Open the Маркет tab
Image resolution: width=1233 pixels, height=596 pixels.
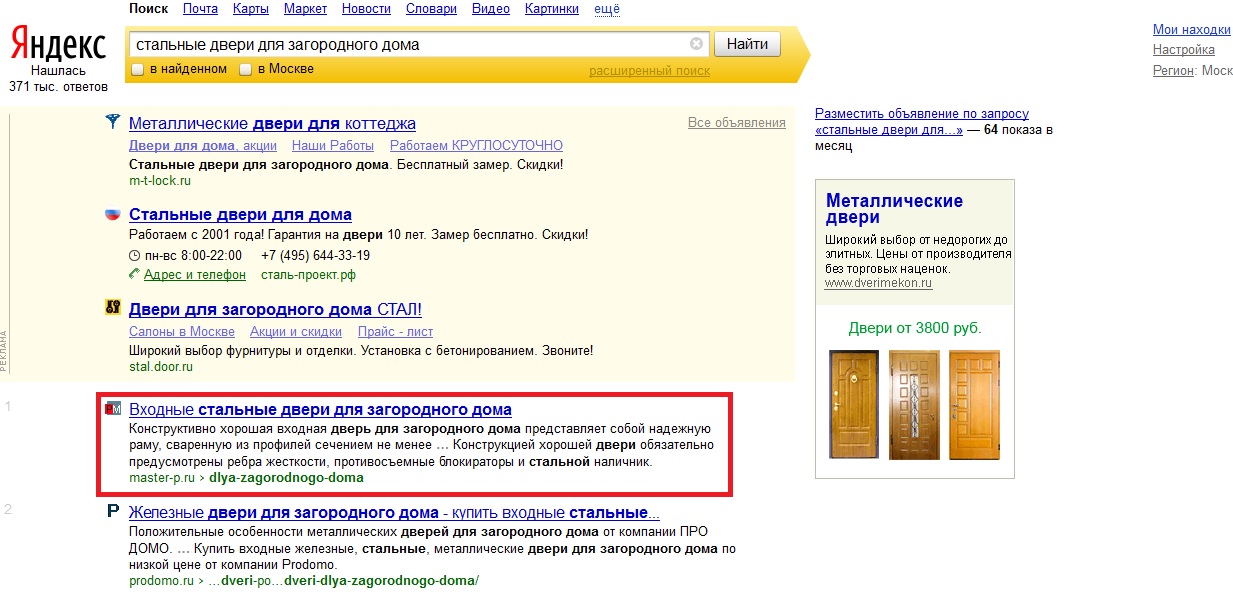305,9
